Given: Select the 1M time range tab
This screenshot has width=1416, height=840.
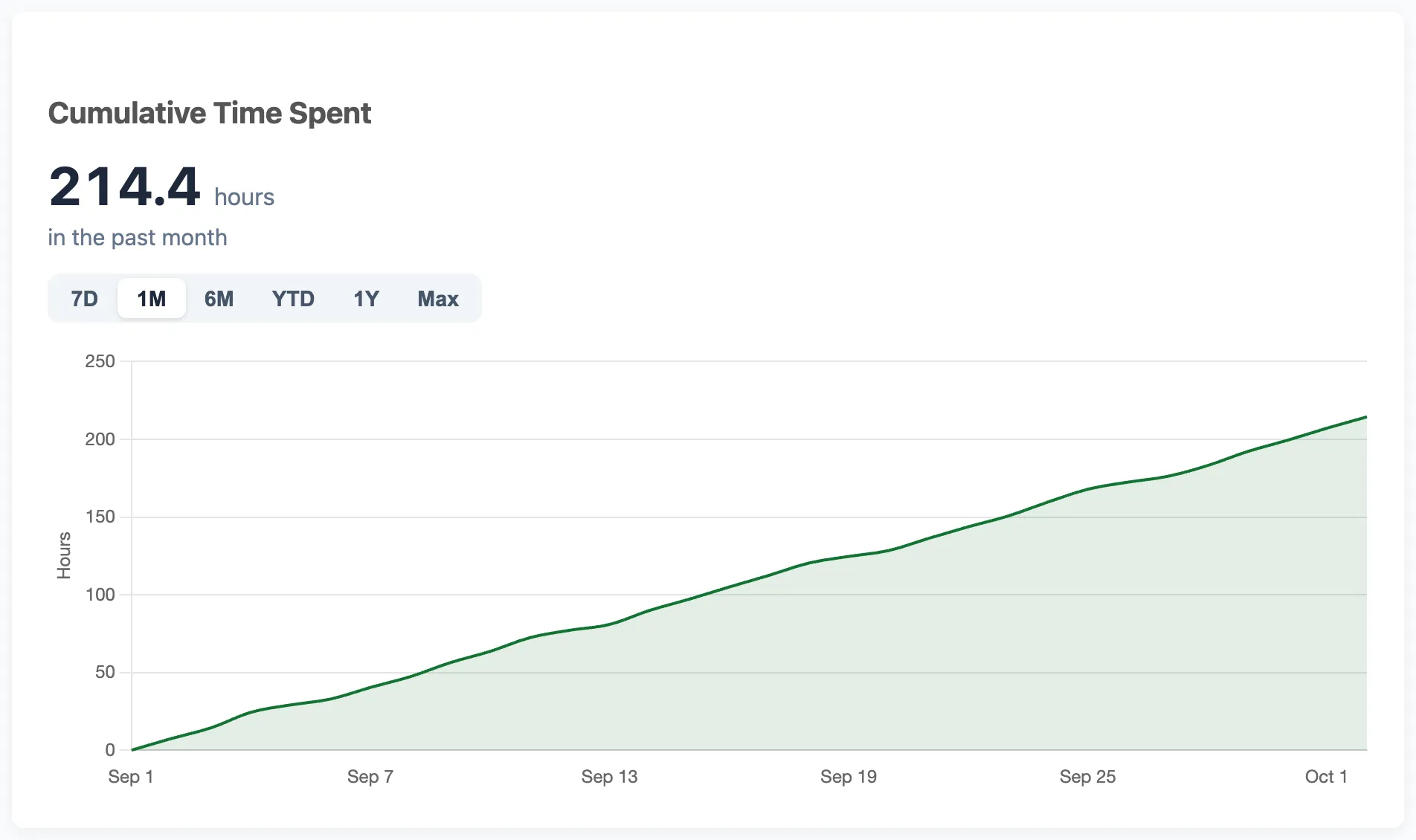Looking at the screenshot, I should click(x=152, y=299).
